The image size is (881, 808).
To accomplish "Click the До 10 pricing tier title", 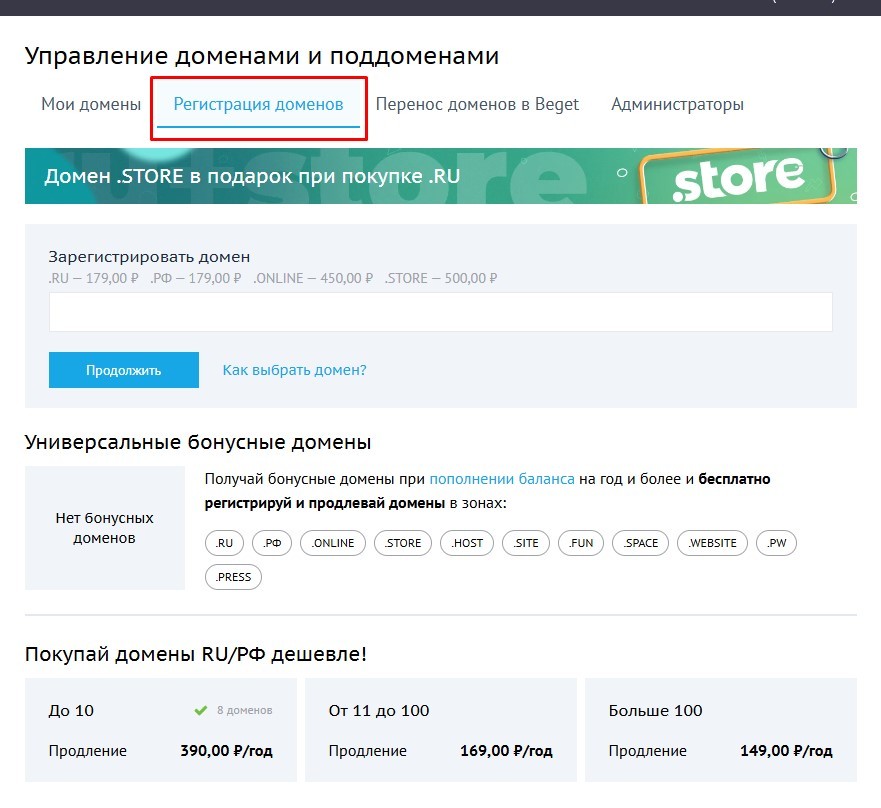I will [71, 711].
